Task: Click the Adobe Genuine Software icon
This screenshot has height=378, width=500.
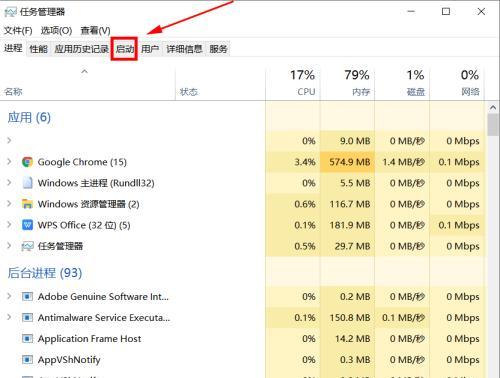Action: (x=27, y=297)
